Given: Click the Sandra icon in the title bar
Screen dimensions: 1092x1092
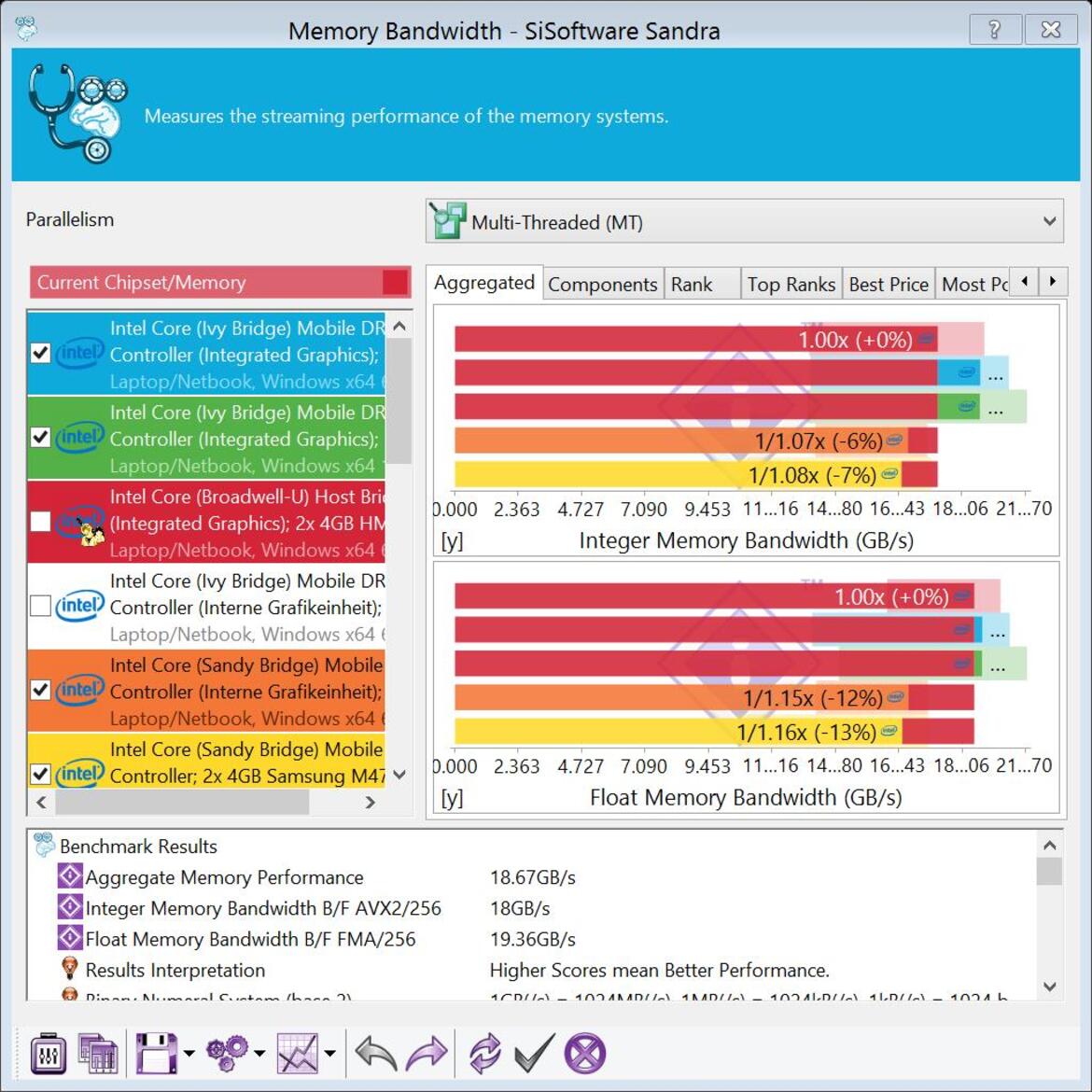Looking at the screenshot, I should (26, 29).
